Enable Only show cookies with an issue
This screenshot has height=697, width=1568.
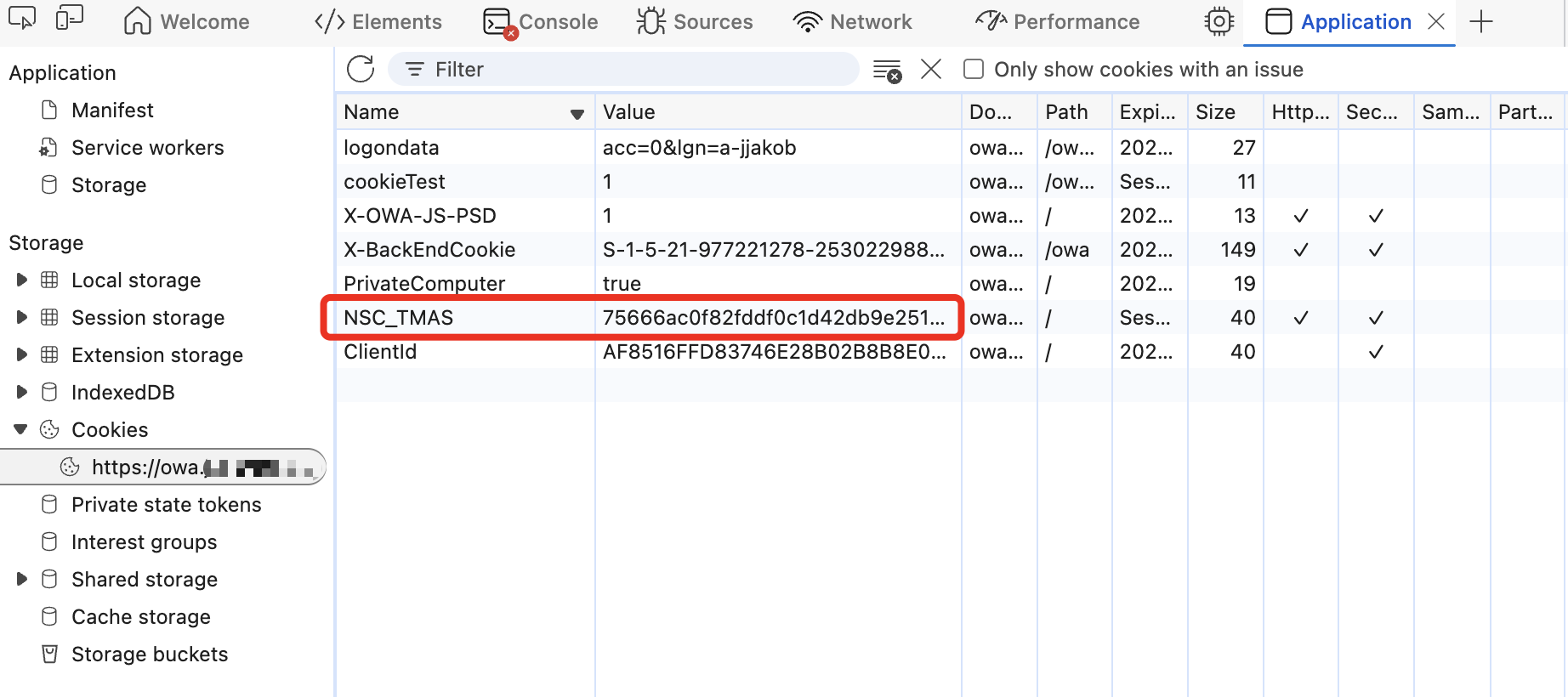[974, 70]
